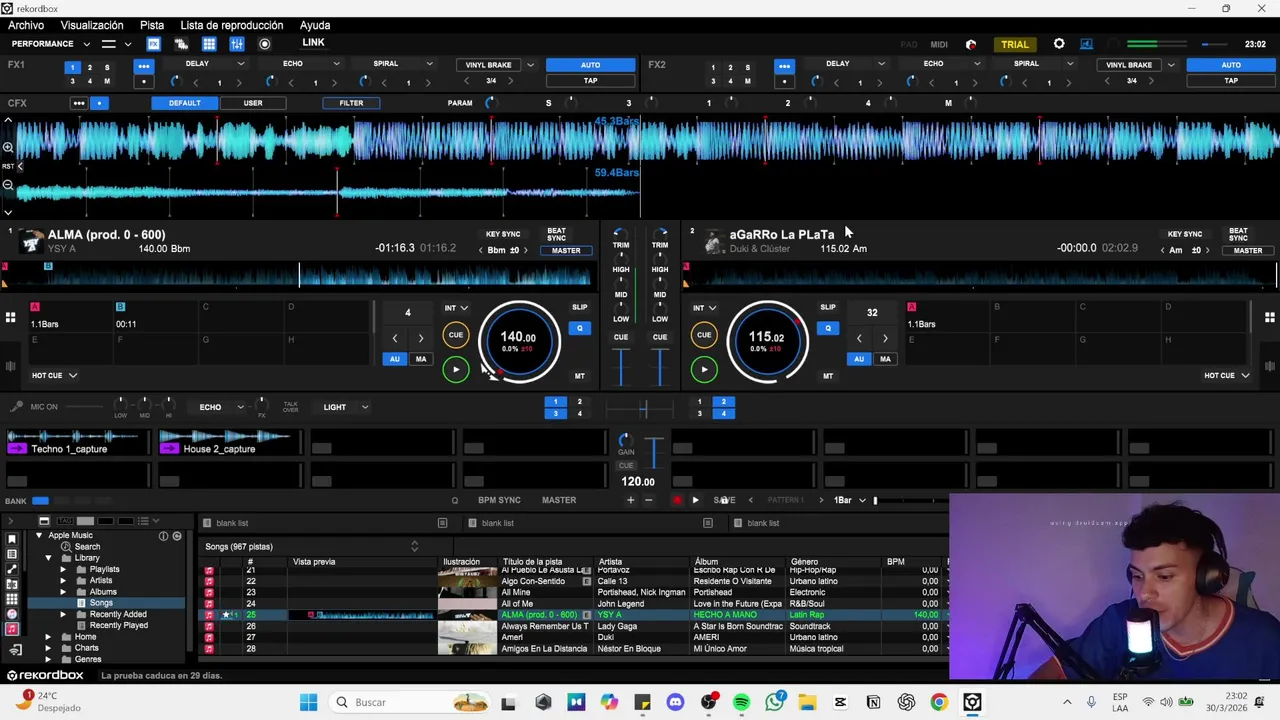Select the Apple Music source icon in sidebar

pos(12,629)
